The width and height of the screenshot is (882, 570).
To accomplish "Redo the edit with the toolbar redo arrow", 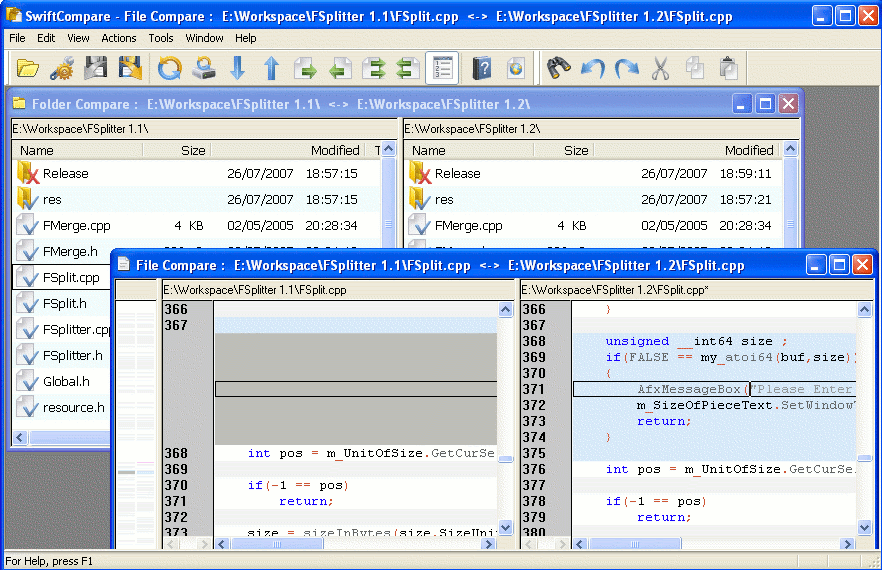I will coord(627,68).
